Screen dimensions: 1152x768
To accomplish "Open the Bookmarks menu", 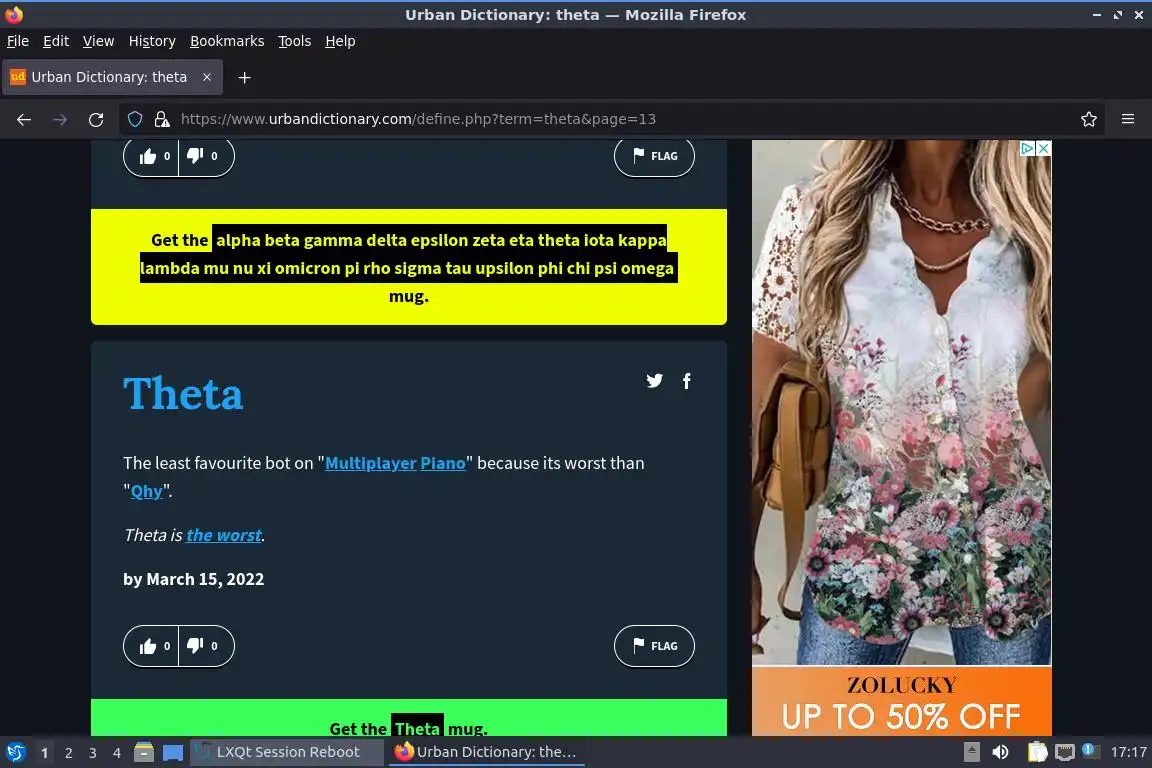I will coord(227,41).
